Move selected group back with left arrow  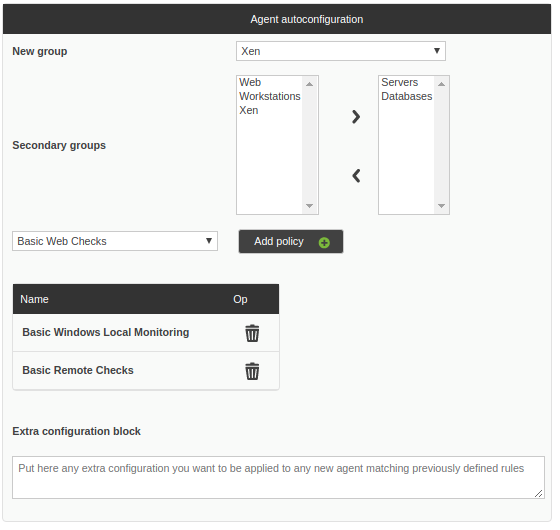(356, 176)
